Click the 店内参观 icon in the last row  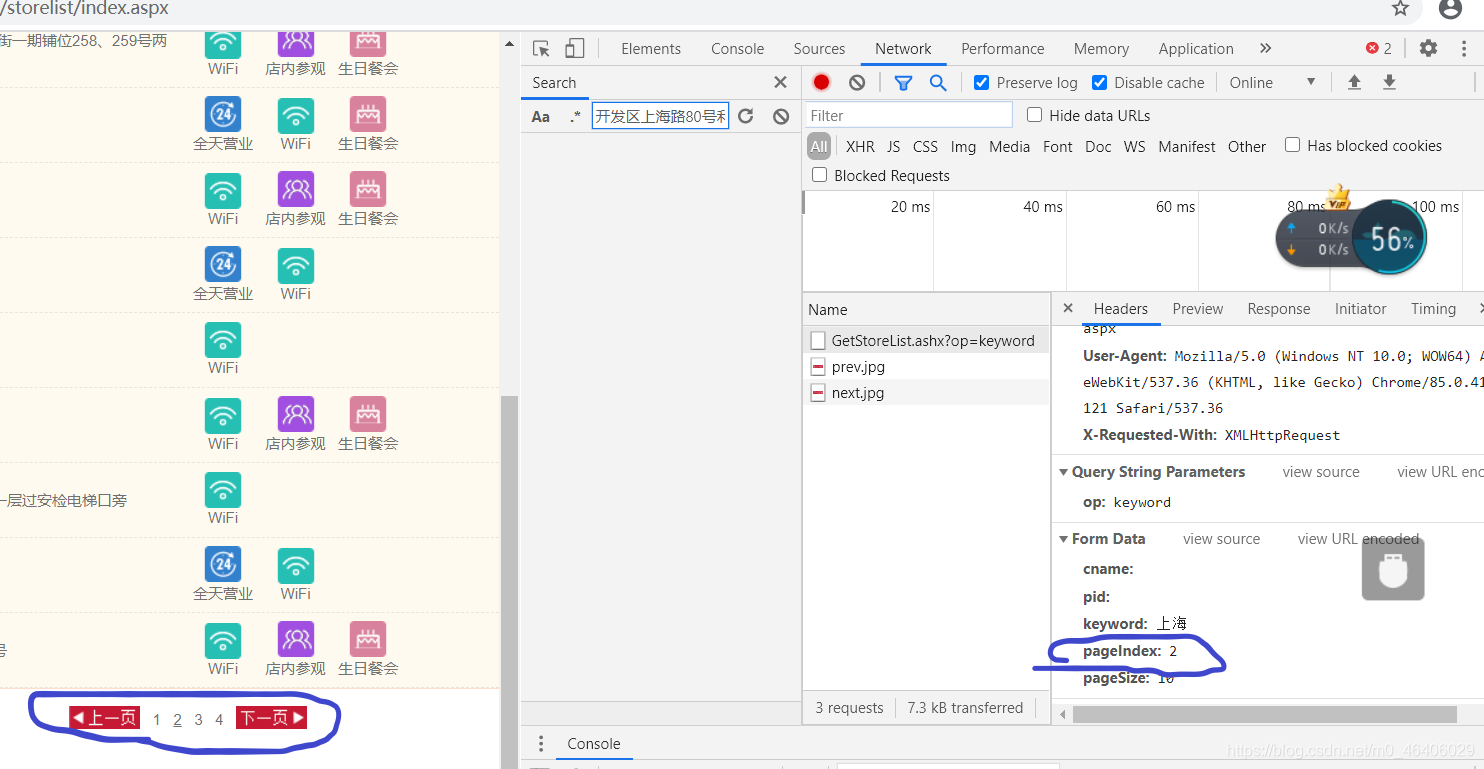(295, 640)
